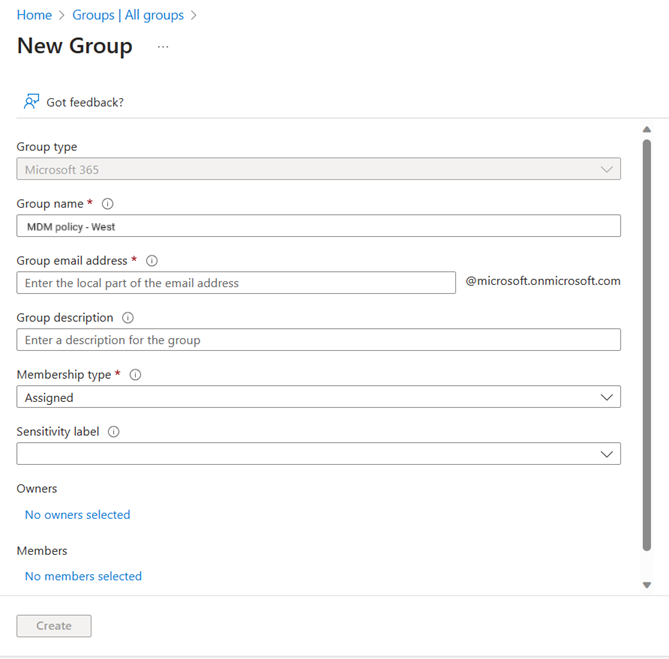
Task: Click the Group email address info icon
Action: point(152,261)
